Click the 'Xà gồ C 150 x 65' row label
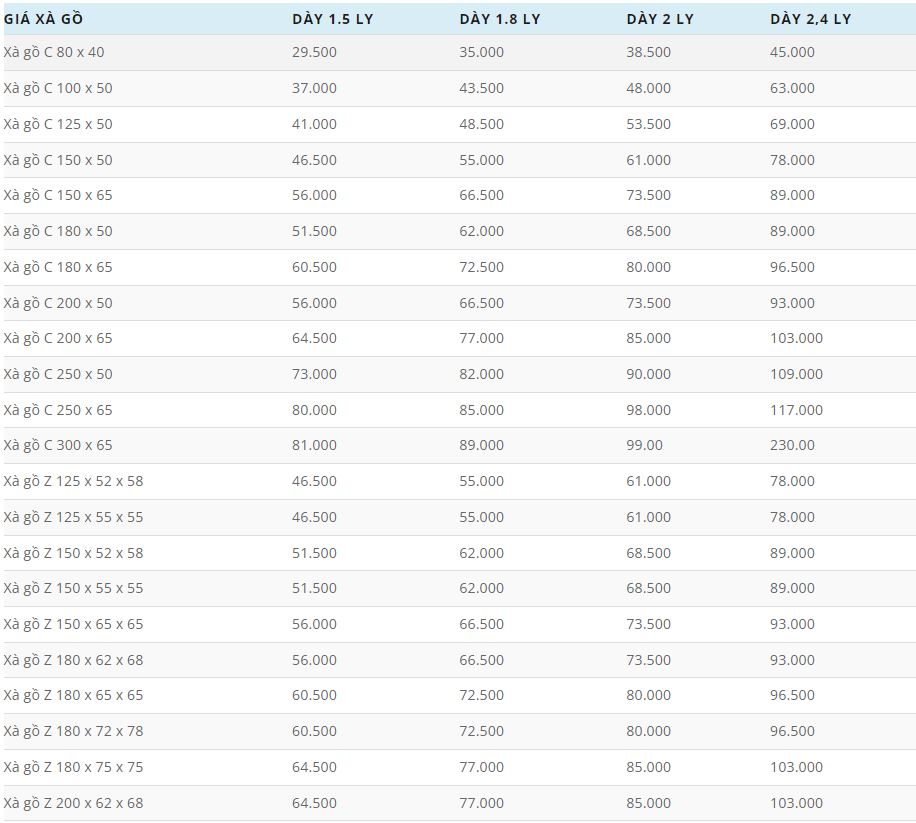Image resolution: width=916 pixels, height=823 pixels. [58, 195]
